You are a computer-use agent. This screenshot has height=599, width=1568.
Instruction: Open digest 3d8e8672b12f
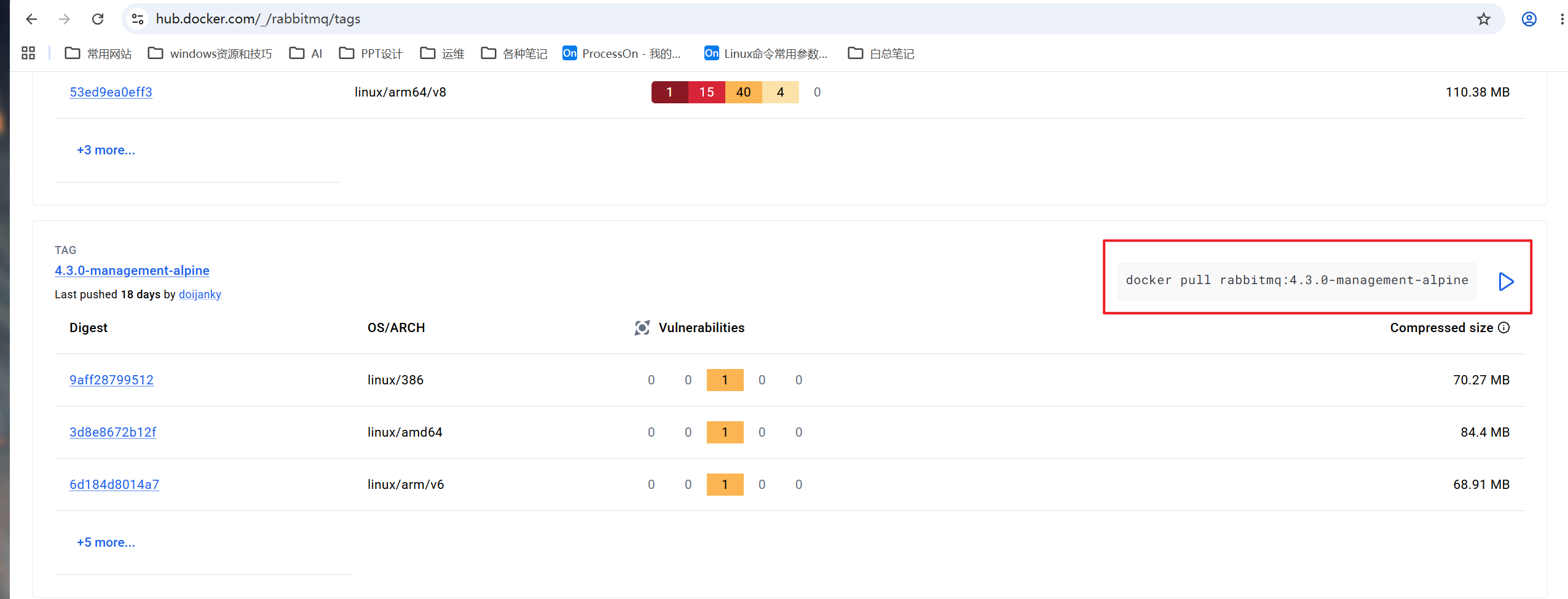[112, 432]
